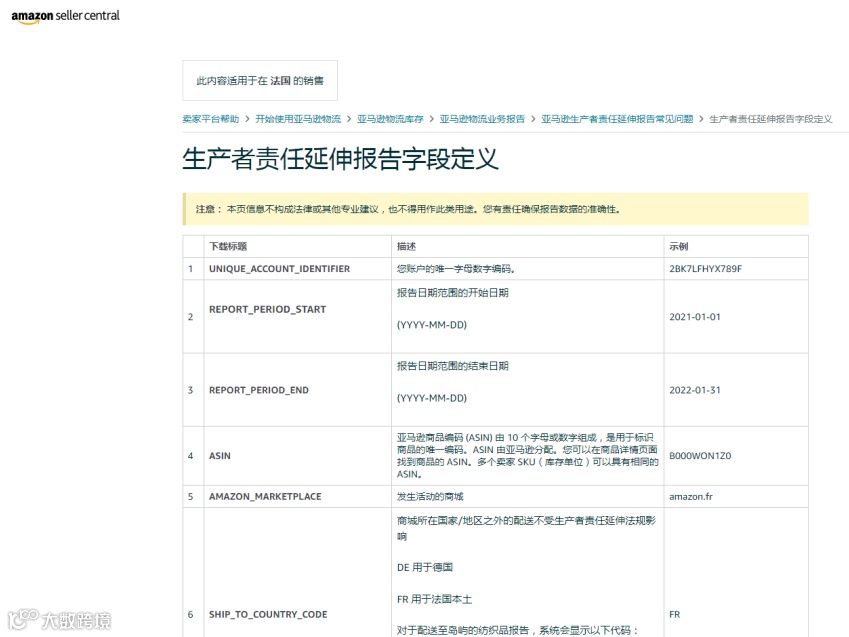Image resolution: width=849 pixels, height=637 pixels.
Task: Select SHIP_TO_COUNTRY_CODE cell
Action: [x=268, y=614]
